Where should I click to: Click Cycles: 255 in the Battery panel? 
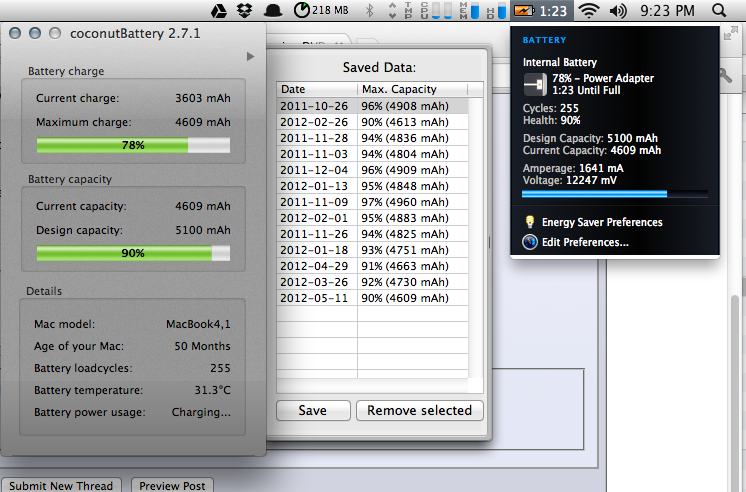pos(550,108)
